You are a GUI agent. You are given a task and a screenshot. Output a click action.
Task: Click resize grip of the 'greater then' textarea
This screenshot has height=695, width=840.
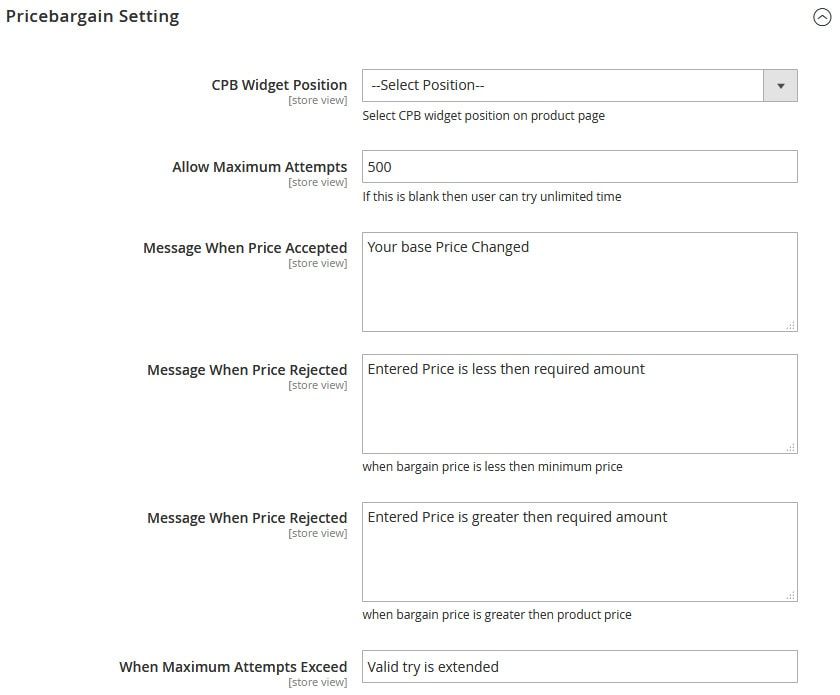790,594
